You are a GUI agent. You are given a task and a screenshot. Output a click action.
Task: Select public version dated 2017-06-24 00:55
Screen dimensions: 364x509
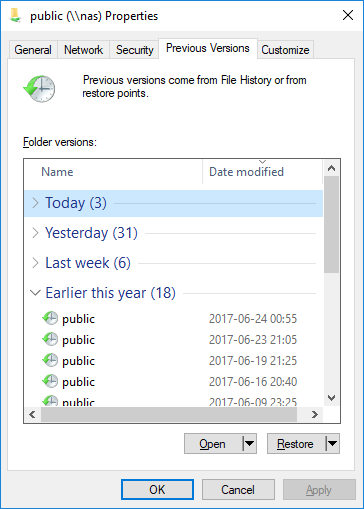click(173, 319)
